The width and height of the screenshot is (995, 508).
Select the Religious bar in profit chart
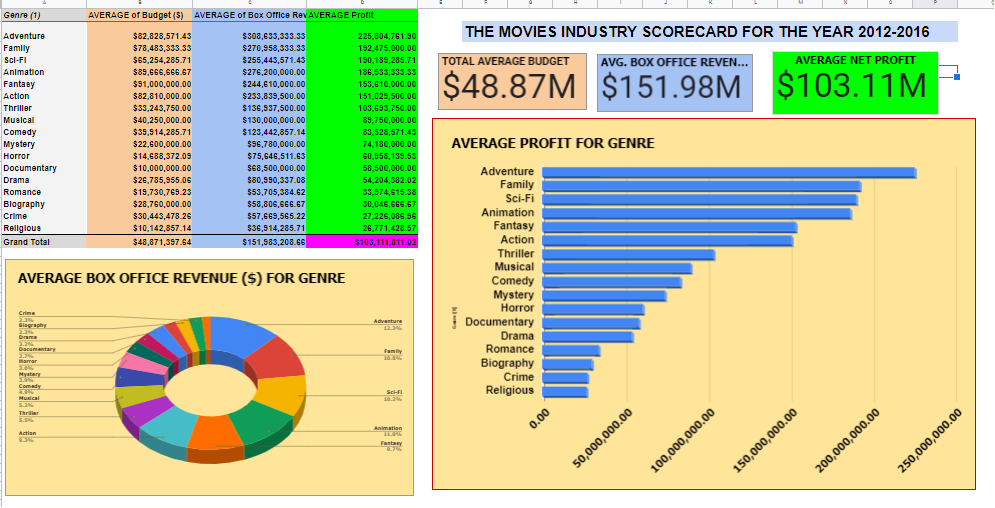click(564, 391)
